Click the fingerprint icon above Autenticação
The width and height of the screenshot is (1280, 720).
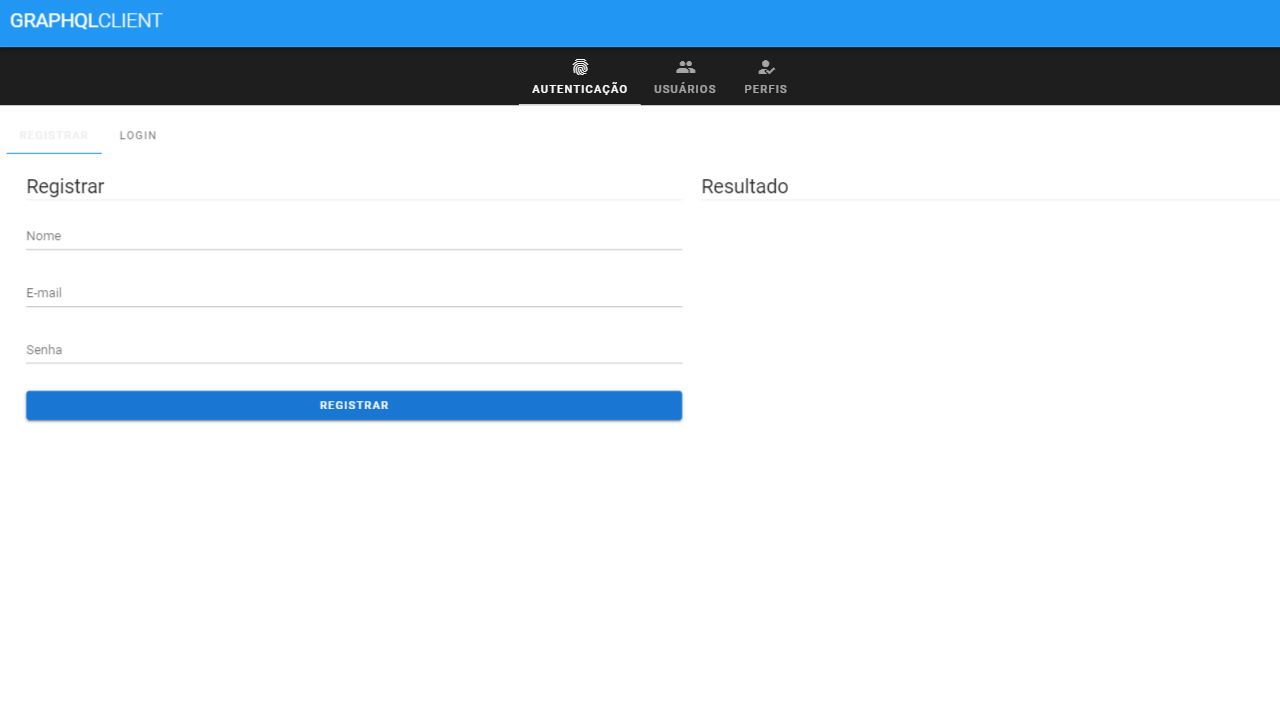580,67
